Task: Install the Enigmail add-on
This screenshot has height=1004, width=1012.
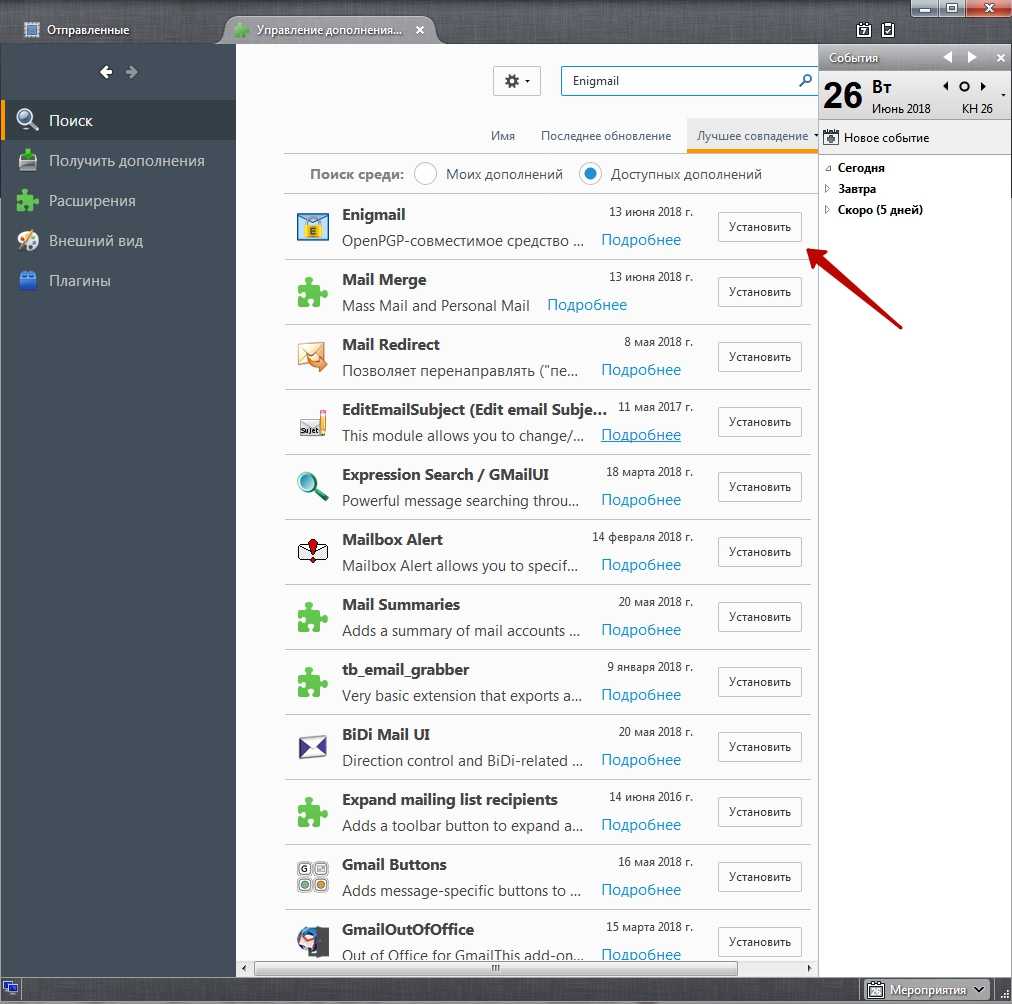Action: click(759, 227)
